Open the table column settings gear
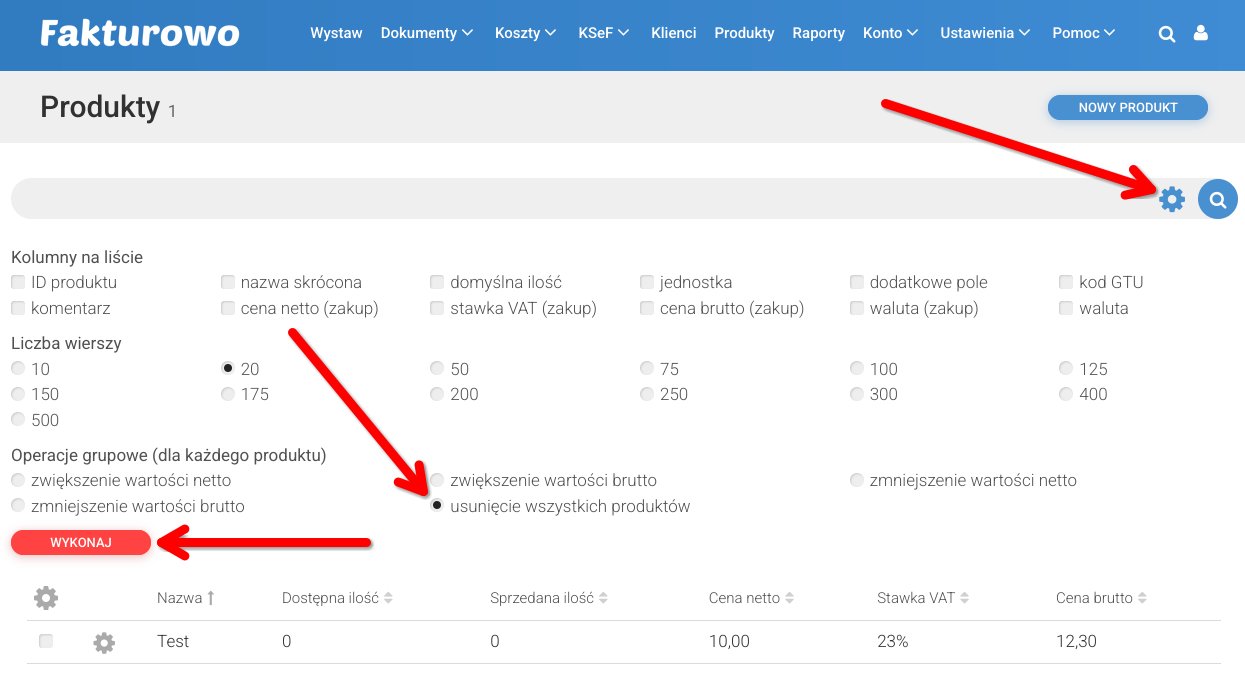The height and width of the screenshot is (694, 1245). pyautogui.click(x=45, y=597)
